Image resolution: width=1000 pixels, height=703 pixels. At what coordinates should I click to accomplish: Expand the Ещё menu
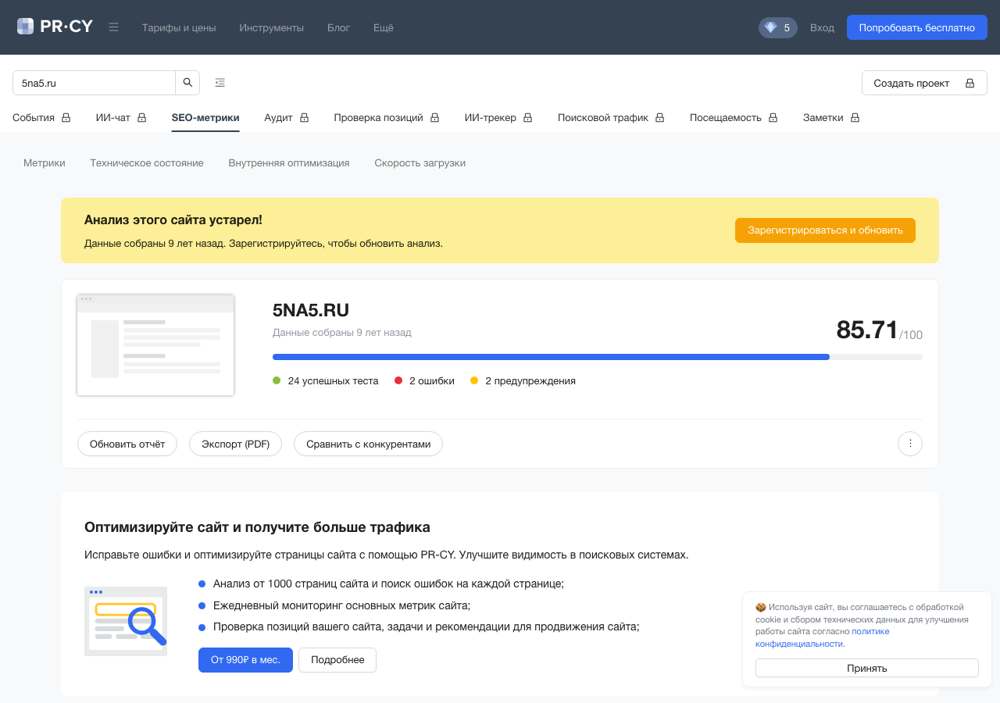(383, 27)
